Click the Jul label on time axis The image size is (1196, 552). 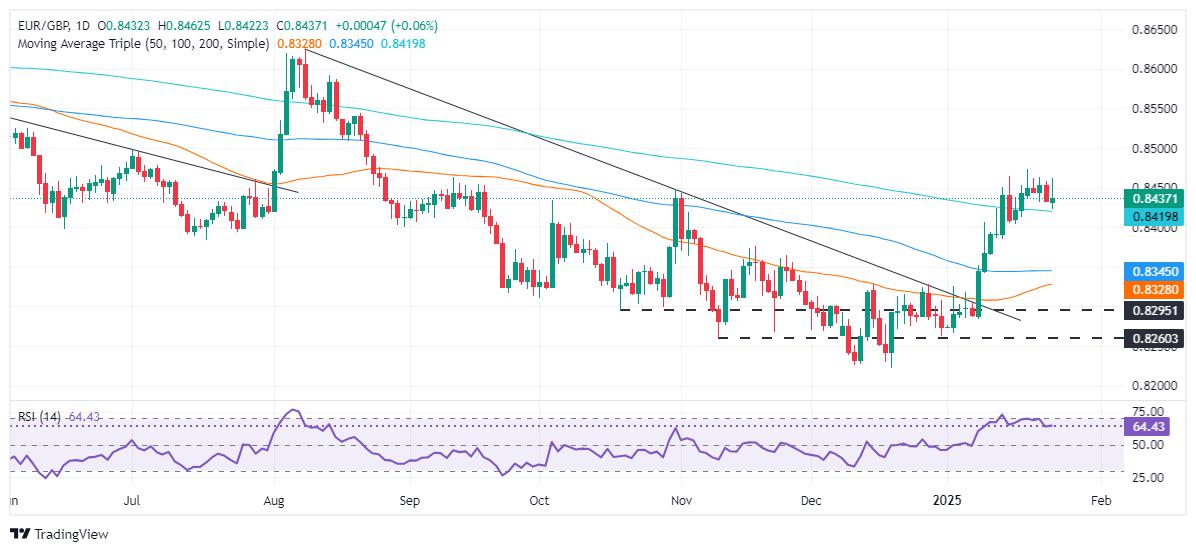pyautogui.click(x=133, y=503)
